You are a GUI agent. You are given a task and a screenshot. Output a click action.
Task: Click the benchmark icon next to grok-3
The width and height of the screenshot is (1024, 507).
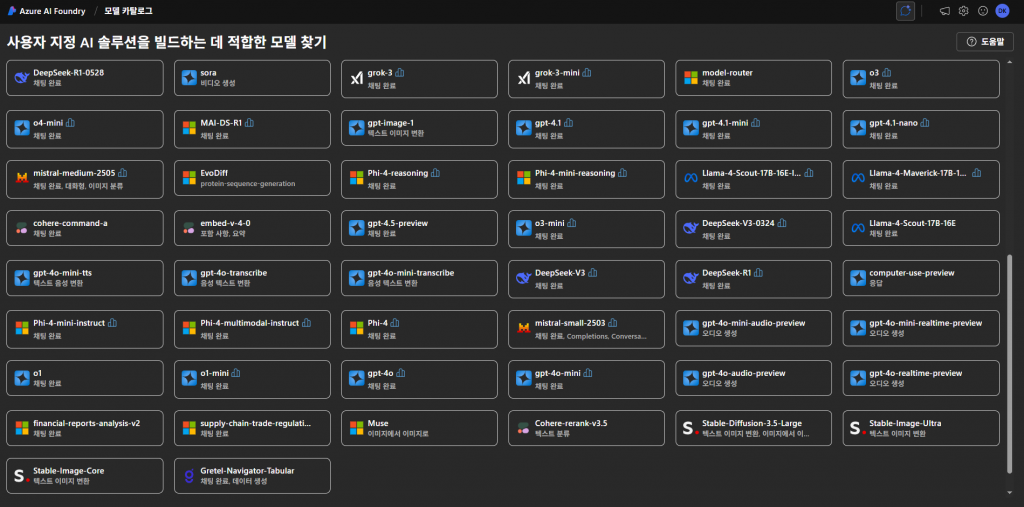point(400,73)
